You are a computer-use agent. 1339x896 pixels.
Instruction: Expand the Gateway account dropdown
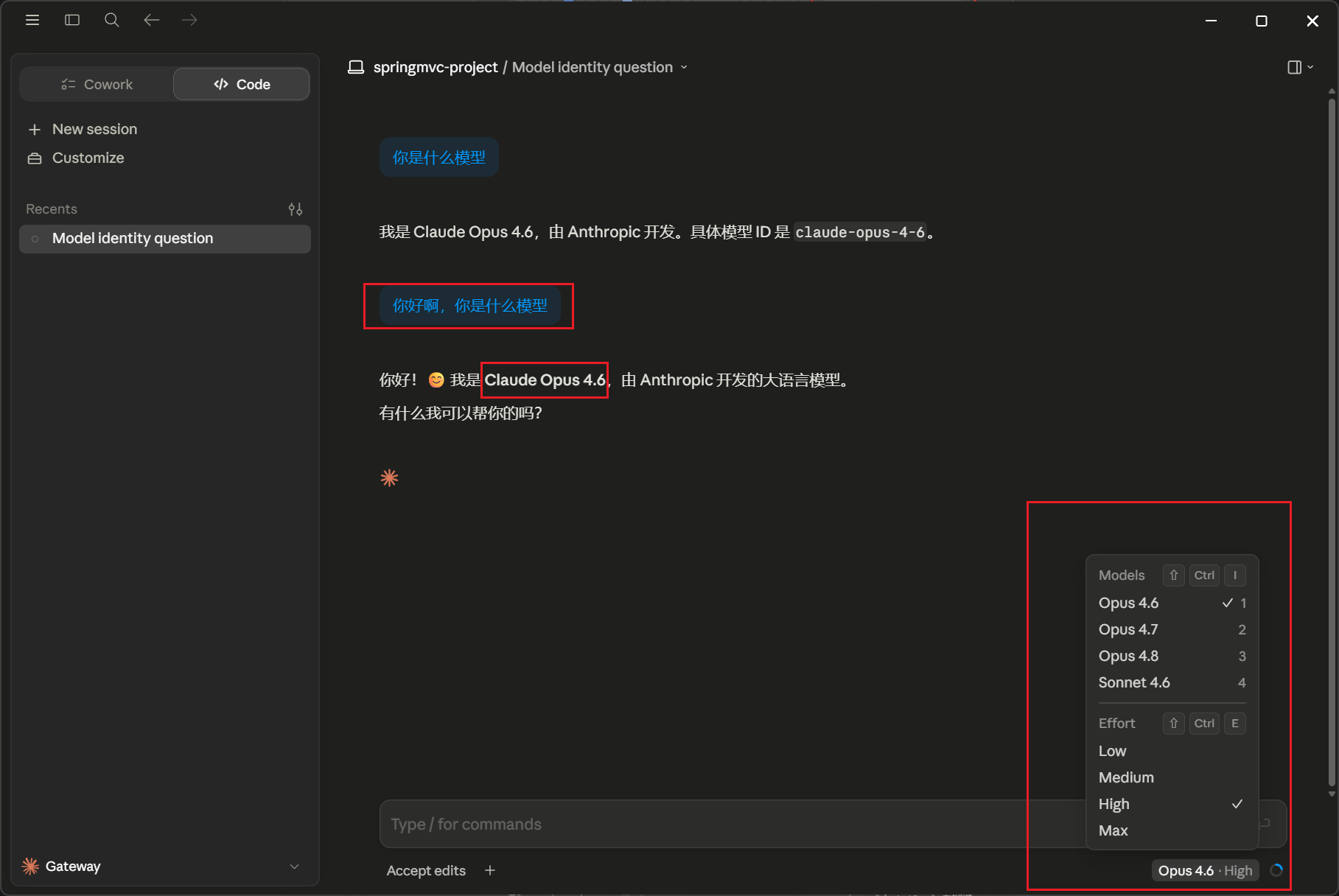(x=294, y=867)
